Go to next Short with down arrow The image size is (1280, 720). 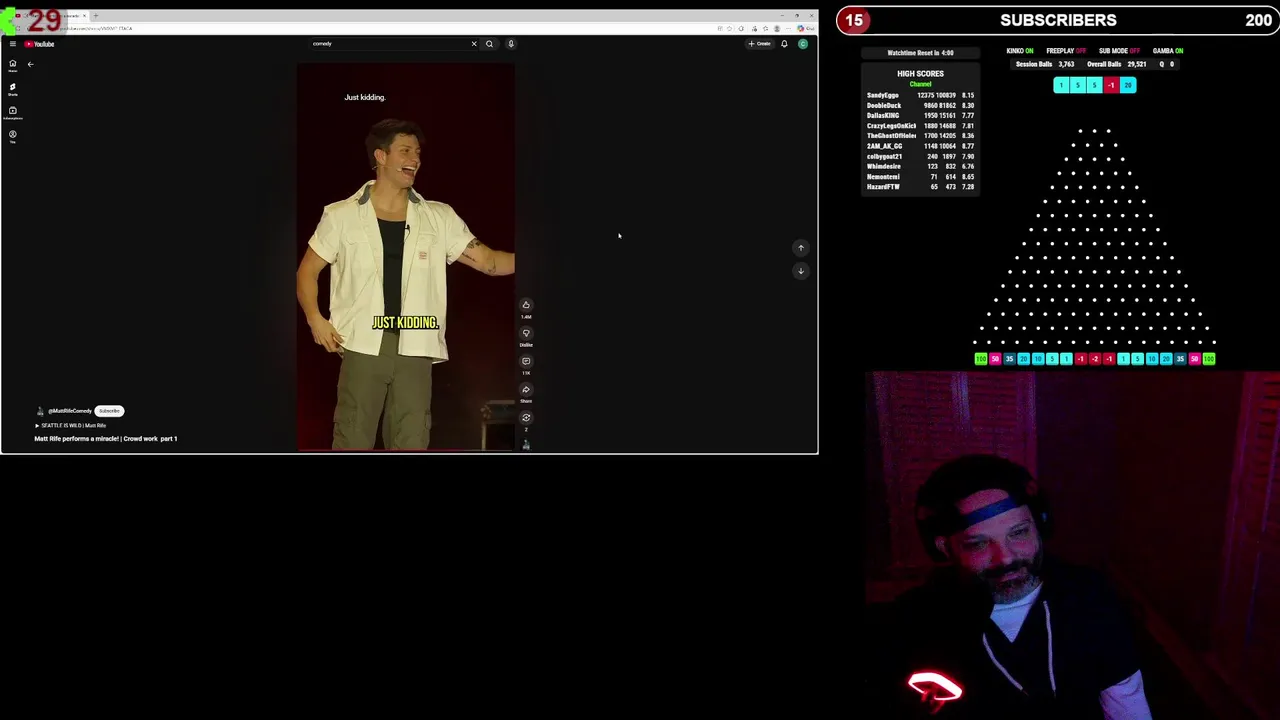coord(800,271)
